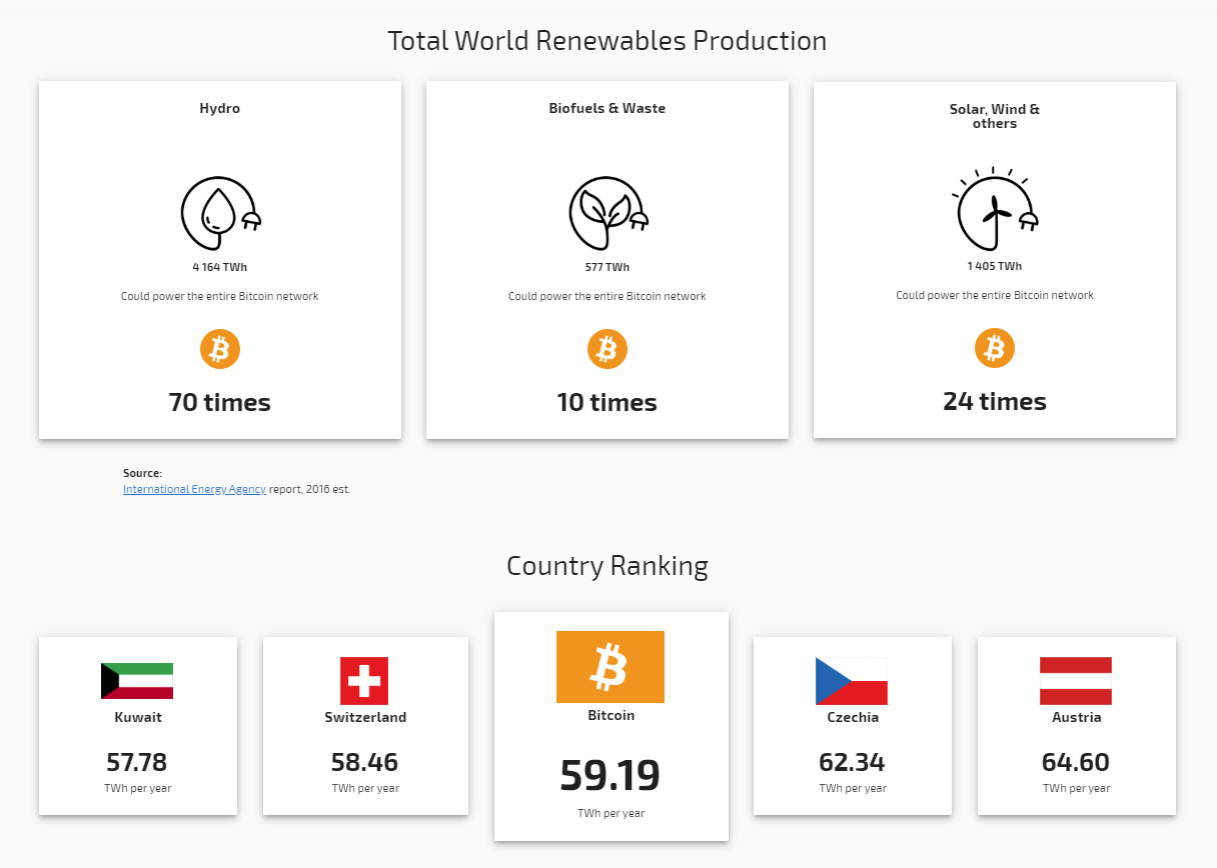Click the "1 405 TWh" value
The height and width of the screenshot is (868, 1217).
coord(995,266)
